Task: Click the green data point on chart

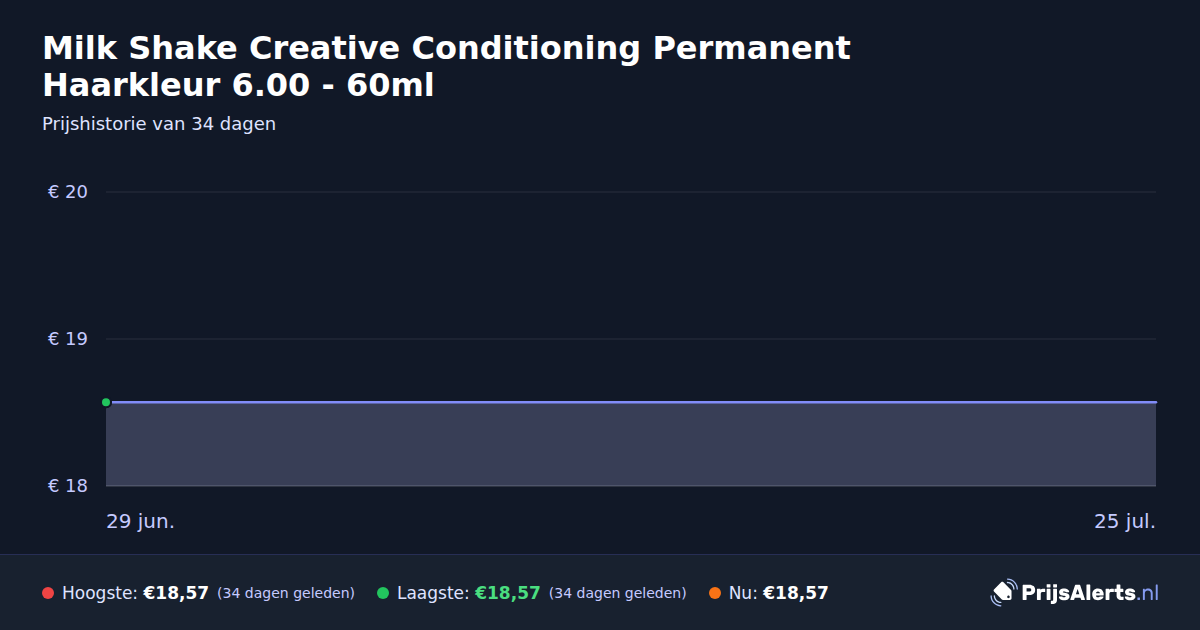Action: pos(106,402)
